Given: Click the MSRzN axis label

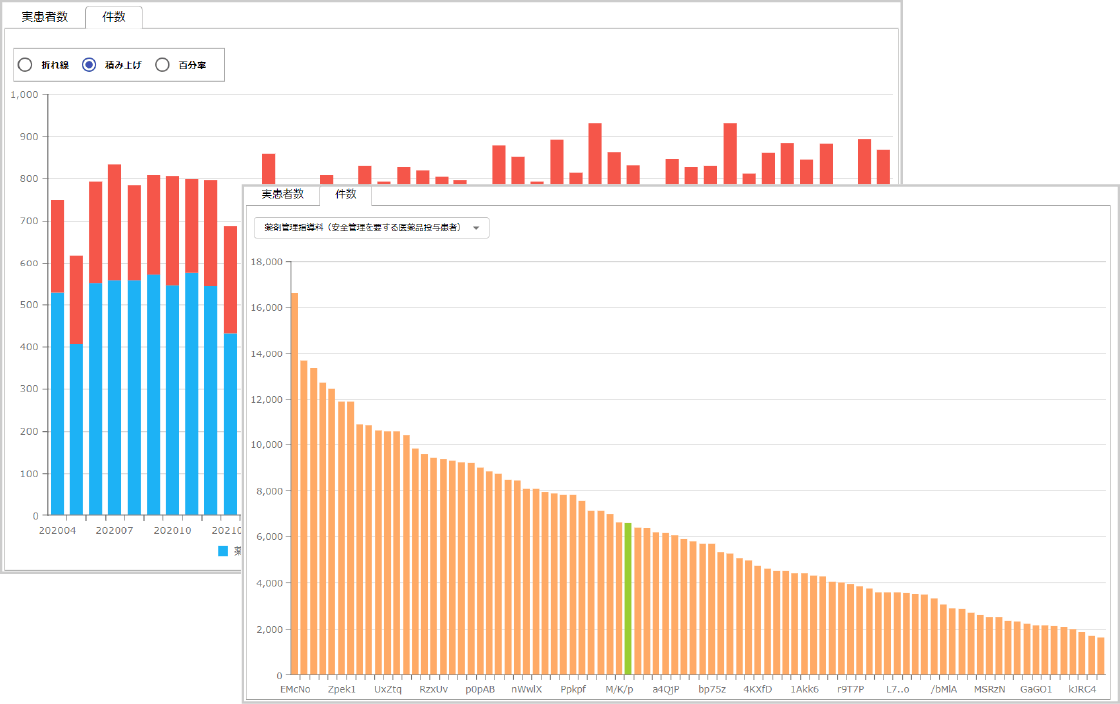Looking at the screenshot, I should click(989, 690).
